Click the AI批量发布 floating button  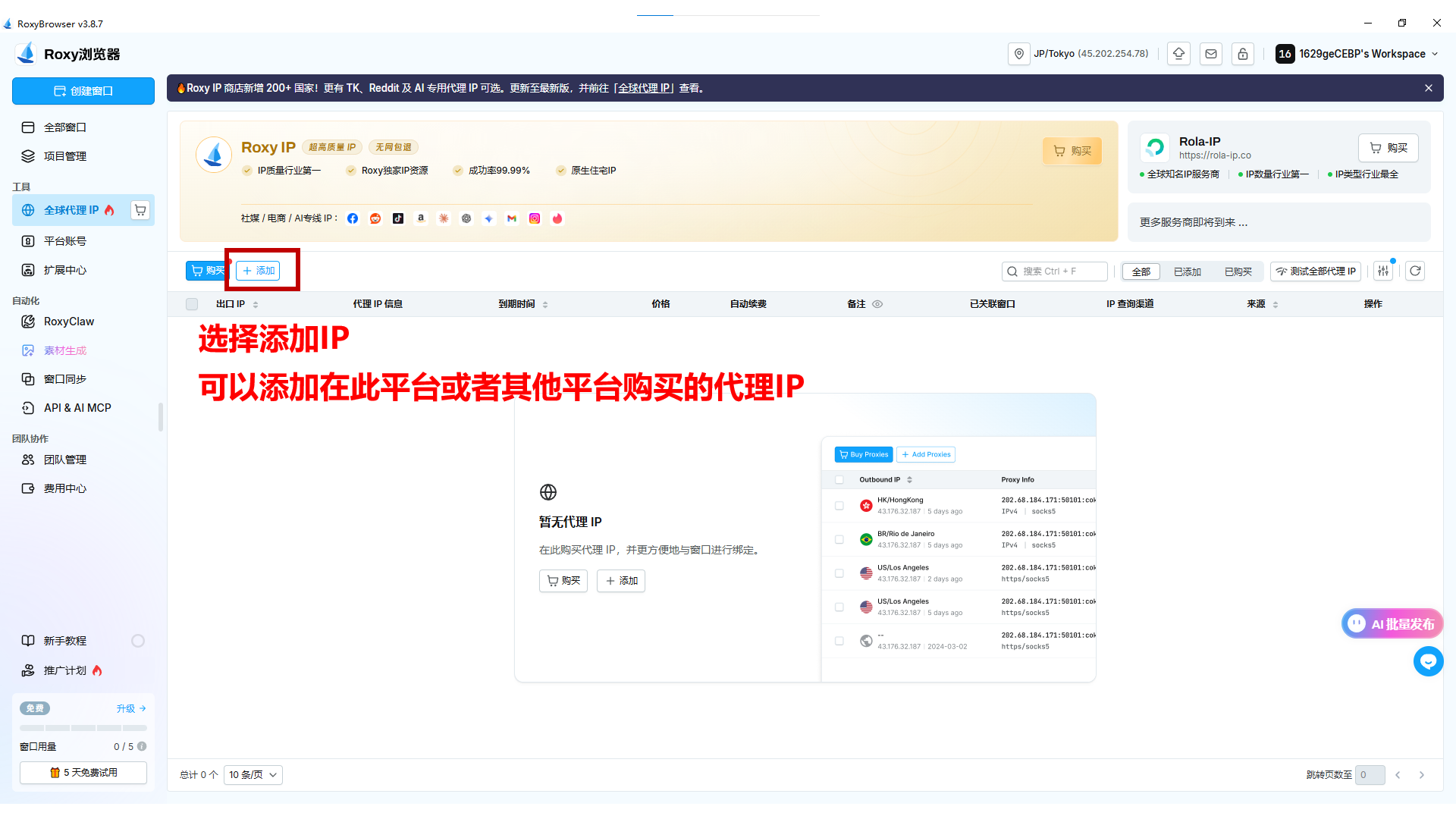click(x=1392, y=624)
